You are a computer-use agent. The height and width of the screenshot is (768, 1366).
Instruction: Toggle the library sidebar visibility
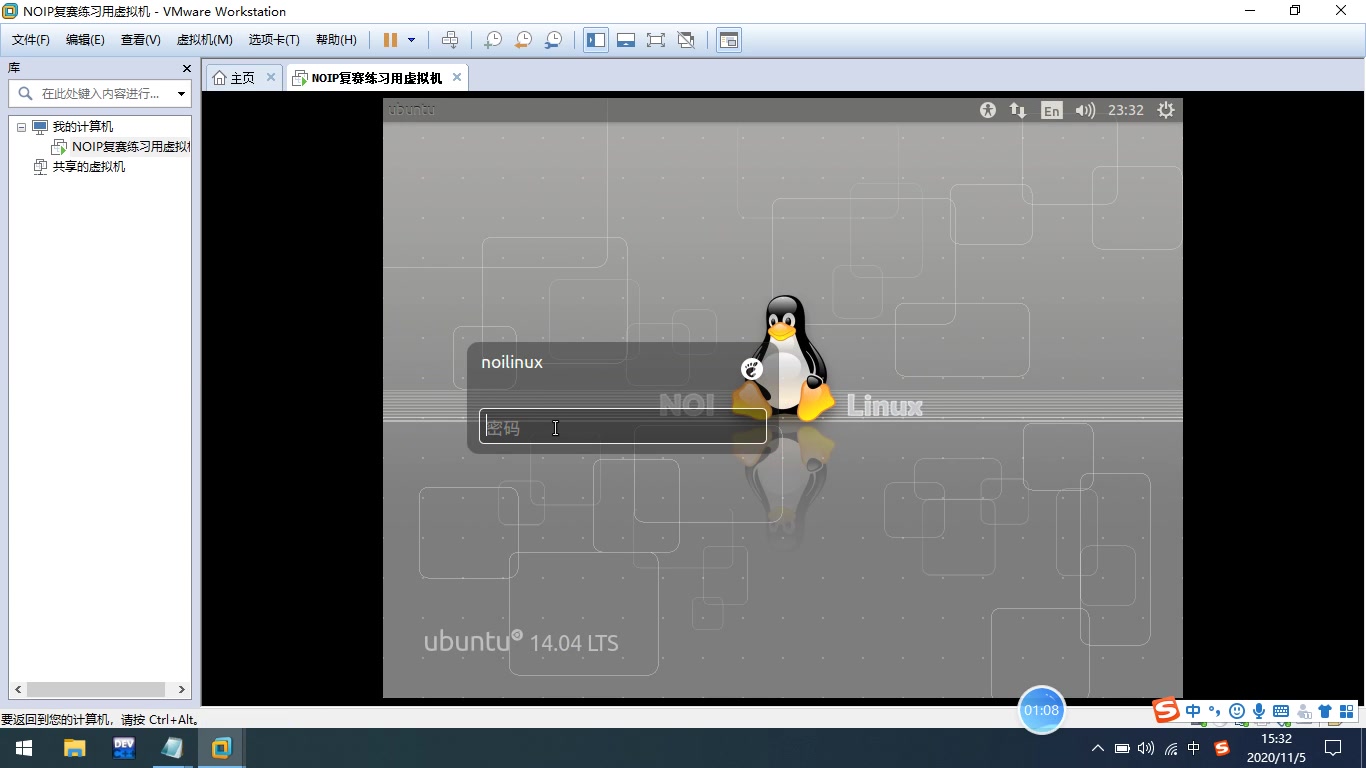click(x=596, y=40)
